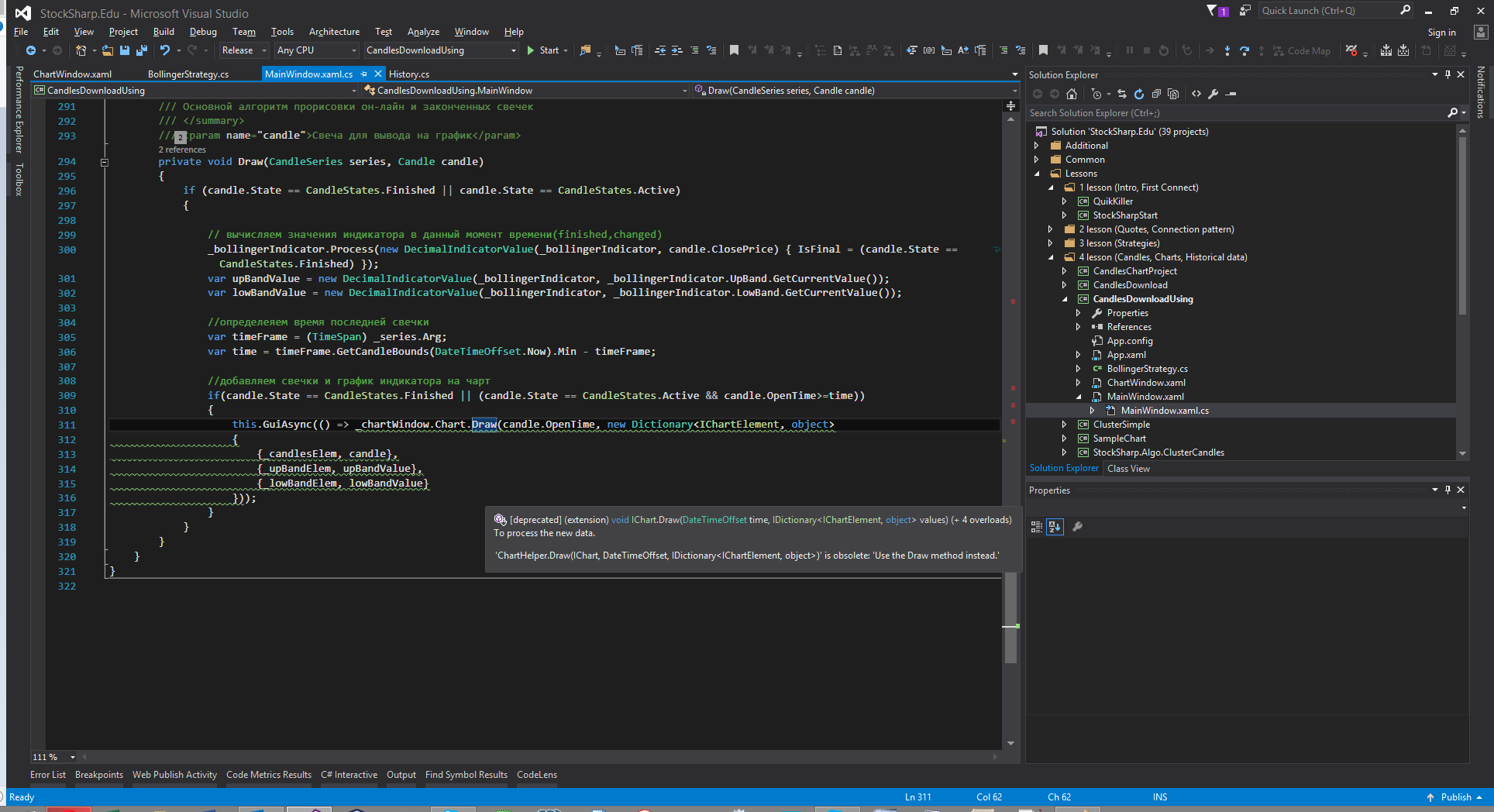Image resolution: width=1494 pixels, height=812 pixels.
Task: Click the Search Solution Explorer field
Action: [1236, 113]
